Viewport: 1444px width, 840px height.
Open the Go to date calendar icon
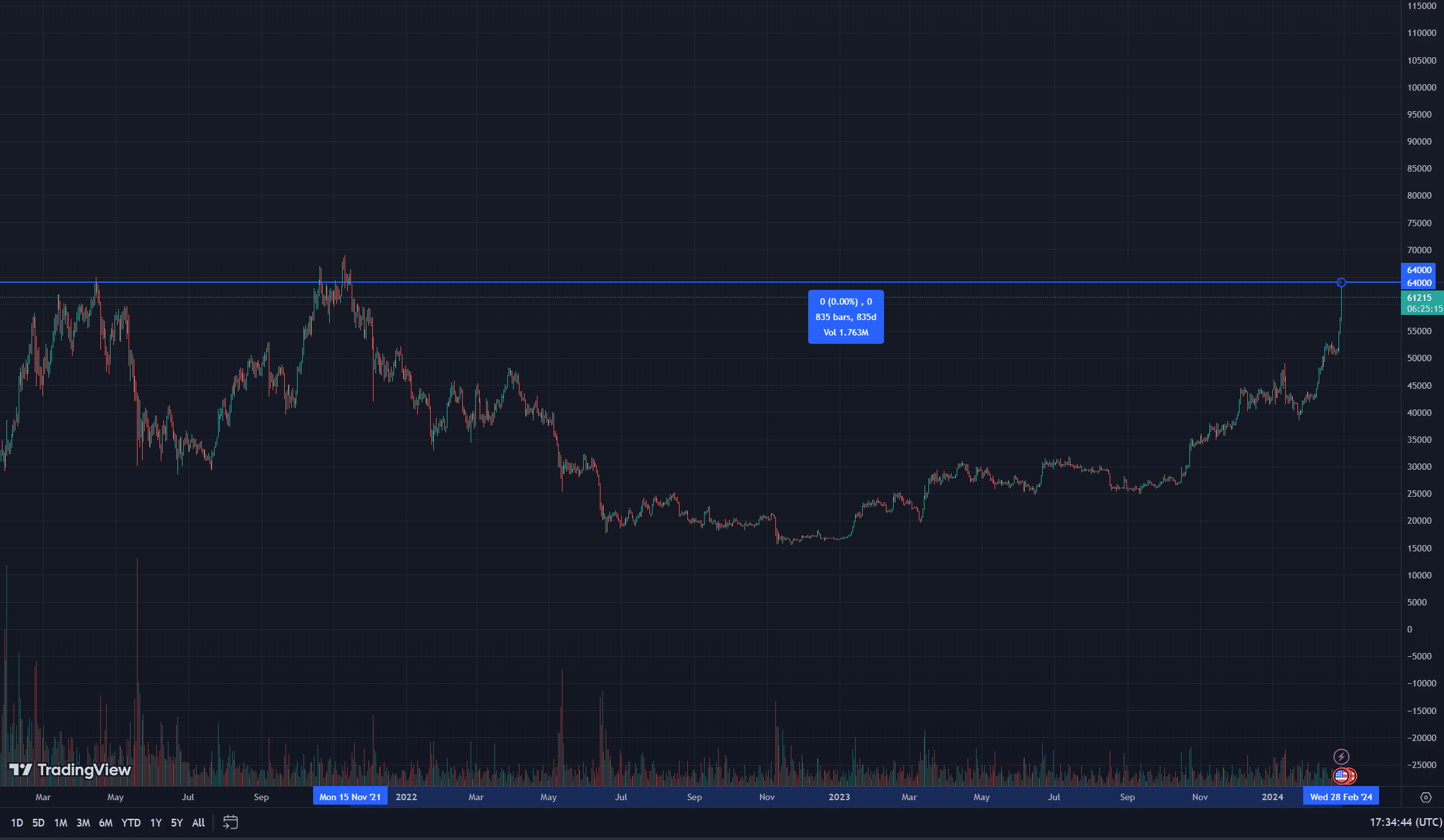tap(230, 822)
